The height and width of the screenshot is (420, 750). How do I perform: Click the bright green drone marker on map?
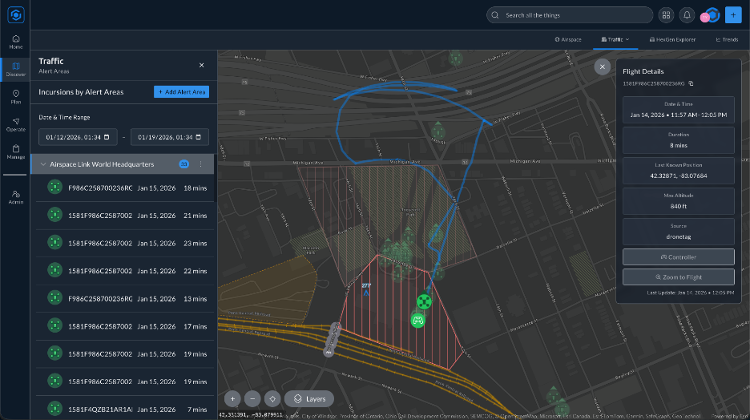(x=424, y=301)
